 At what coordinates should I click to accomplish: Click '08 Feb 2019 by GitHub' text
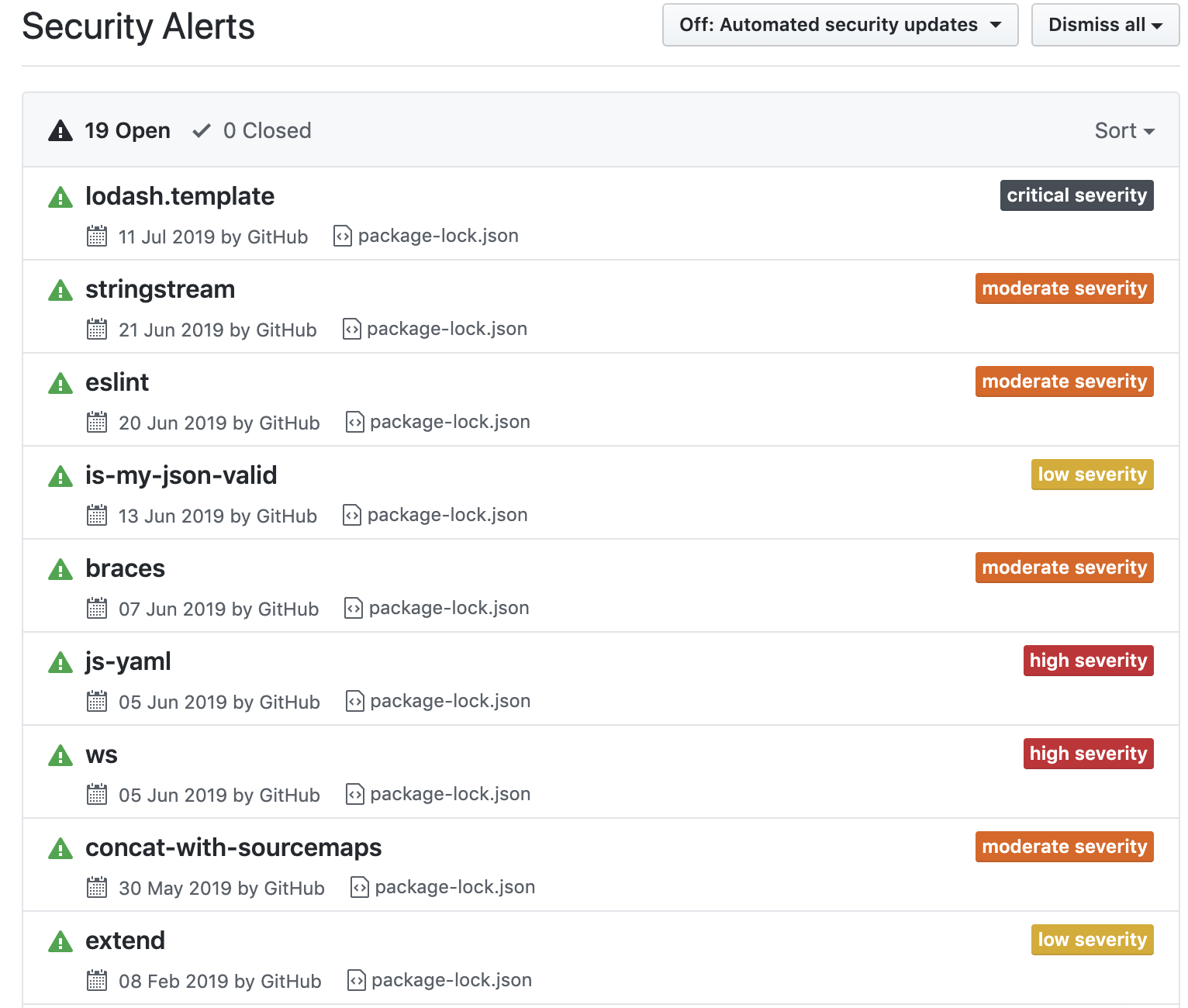tap(220, 981)
